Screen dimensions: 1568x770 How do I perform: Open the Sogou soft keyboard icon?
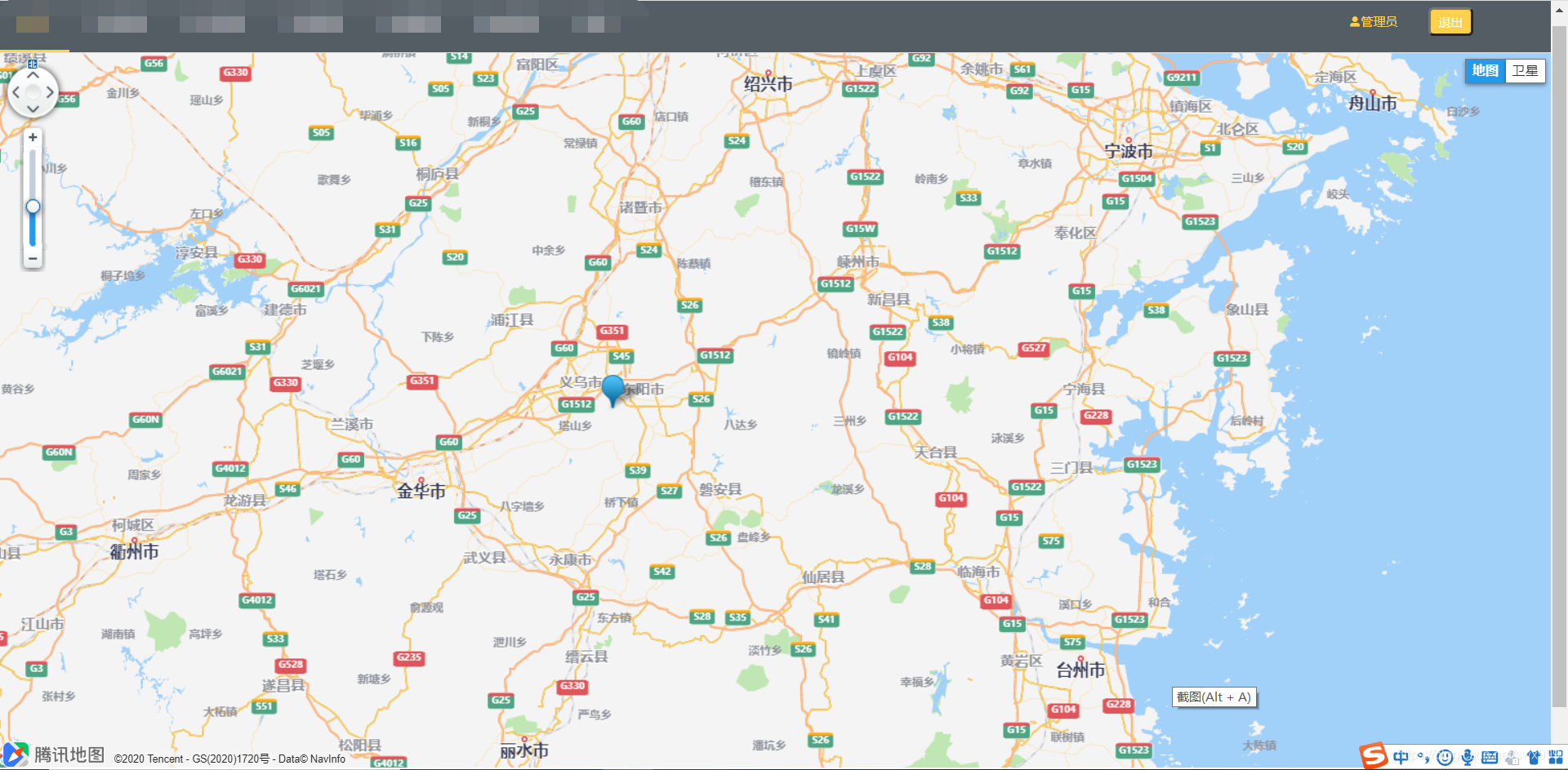coord(1490,757)
